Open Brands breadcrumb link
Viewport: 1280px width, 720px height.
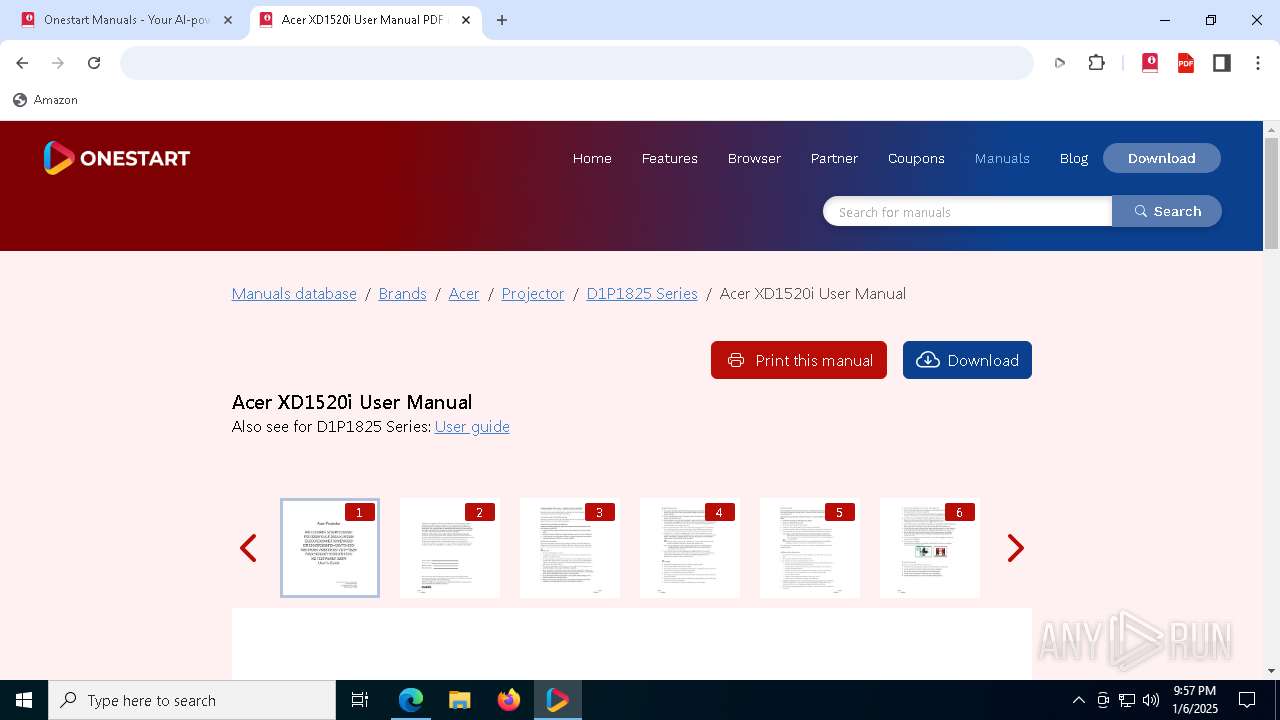[402, 293]
